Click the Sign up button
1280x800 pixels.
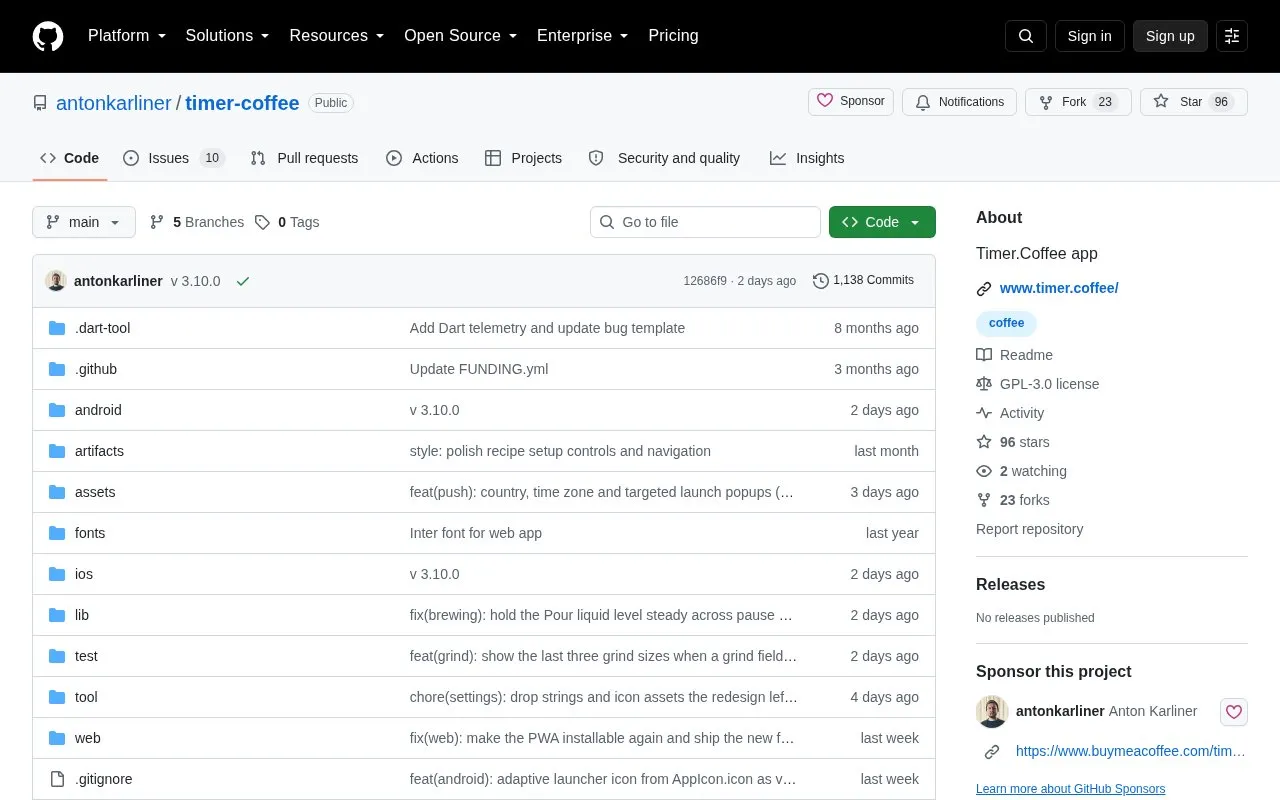pyautogui.click(x=1170, y=36)
